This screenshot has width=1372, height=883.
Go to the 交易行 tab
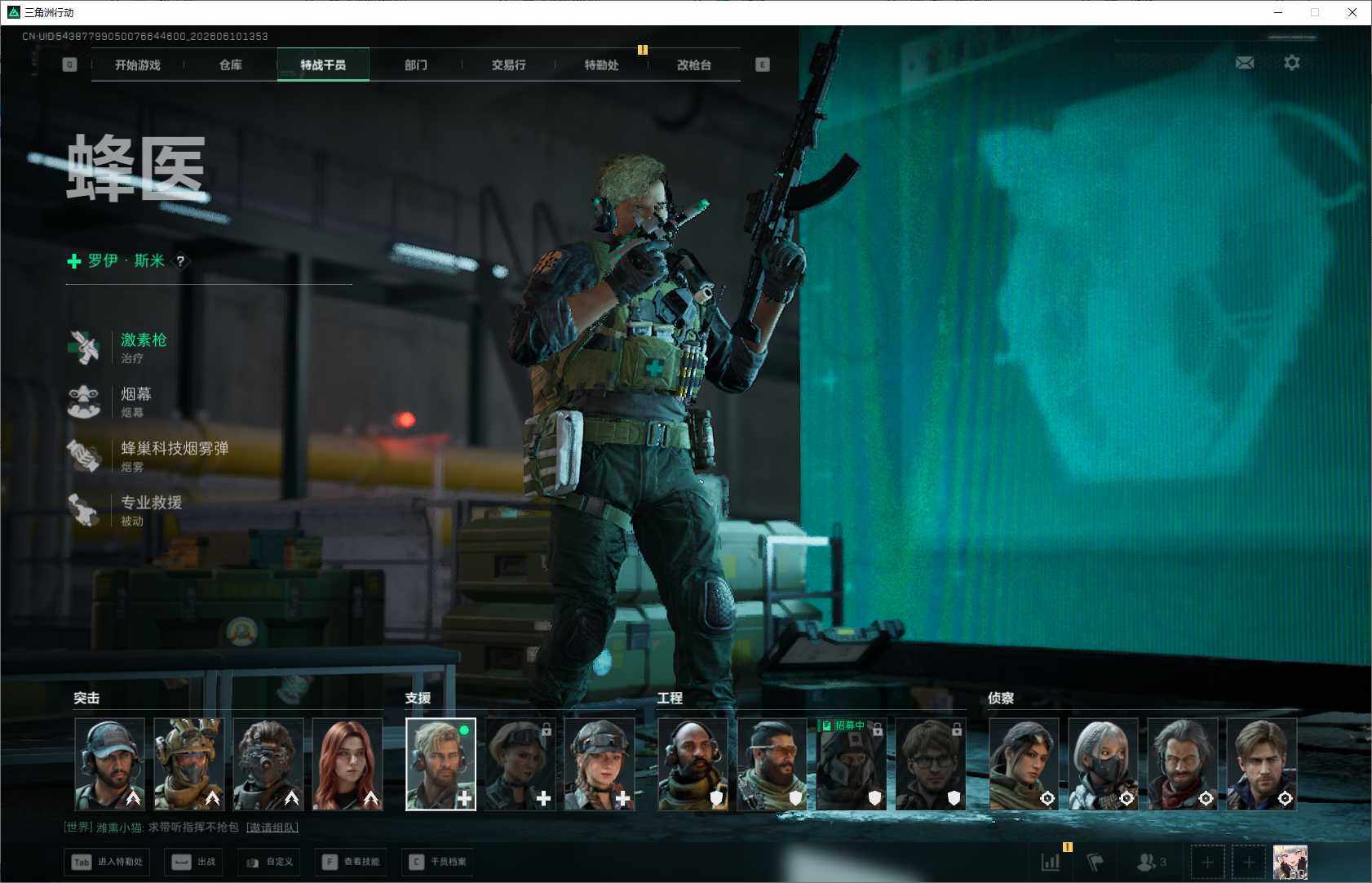pos(508,64)
